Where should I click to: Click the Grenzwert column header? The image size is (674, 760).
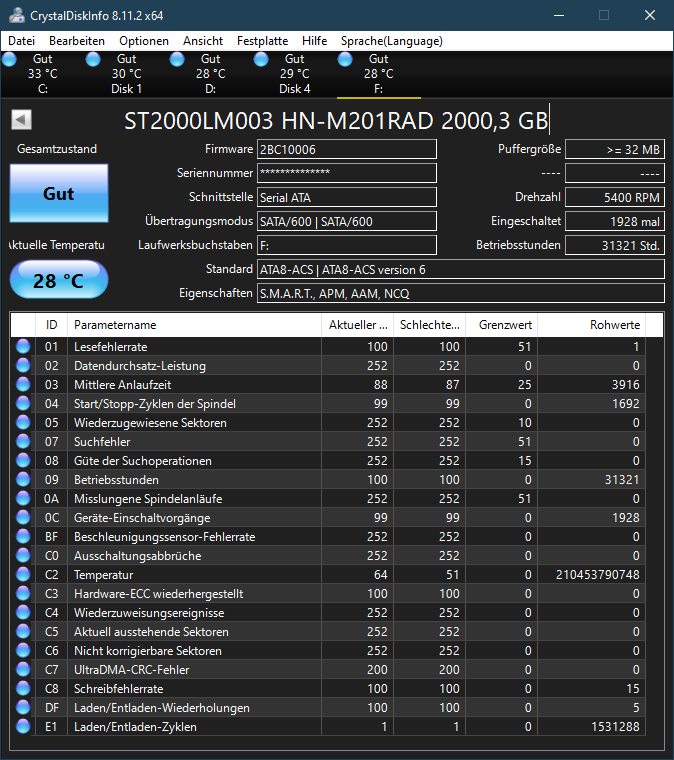pos(502,325)
